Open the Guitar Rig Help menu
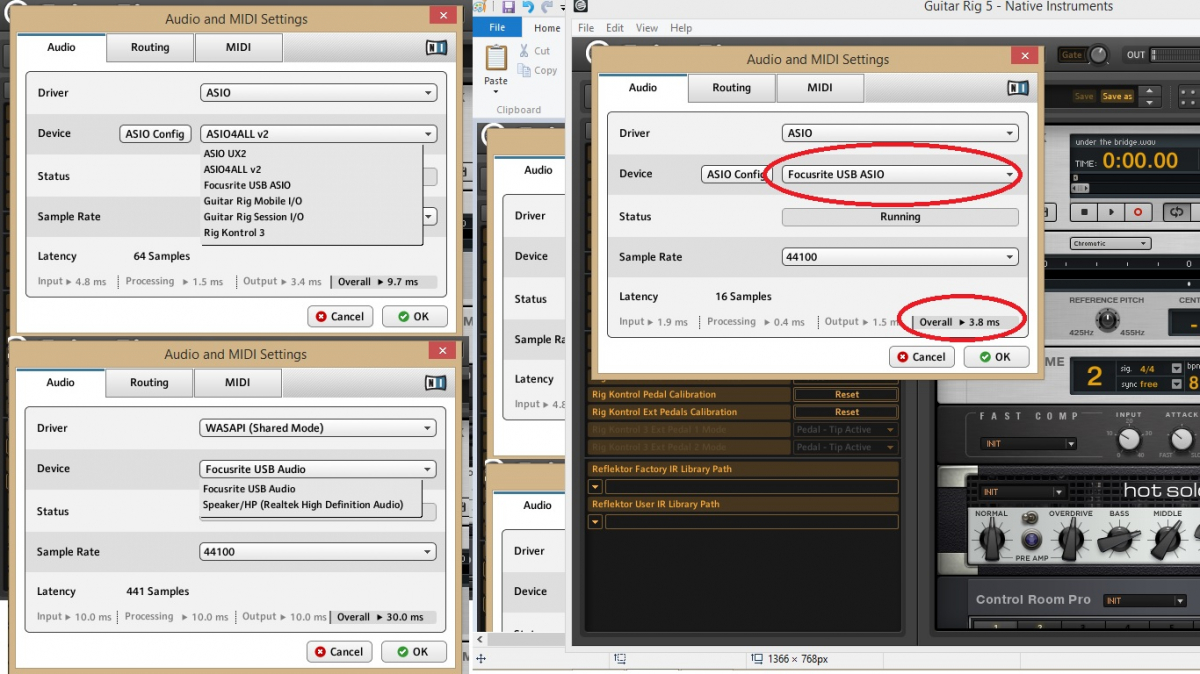 pos(681,28)
